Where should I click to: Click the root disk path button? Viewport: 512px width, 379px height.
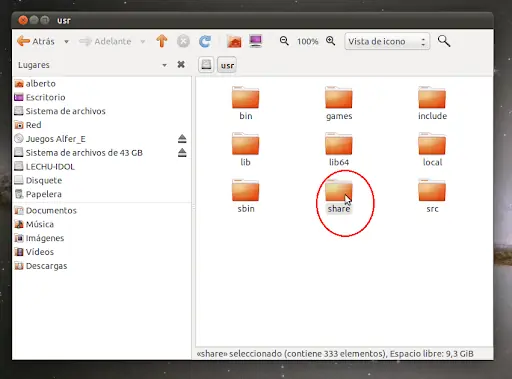coord(206,65)
